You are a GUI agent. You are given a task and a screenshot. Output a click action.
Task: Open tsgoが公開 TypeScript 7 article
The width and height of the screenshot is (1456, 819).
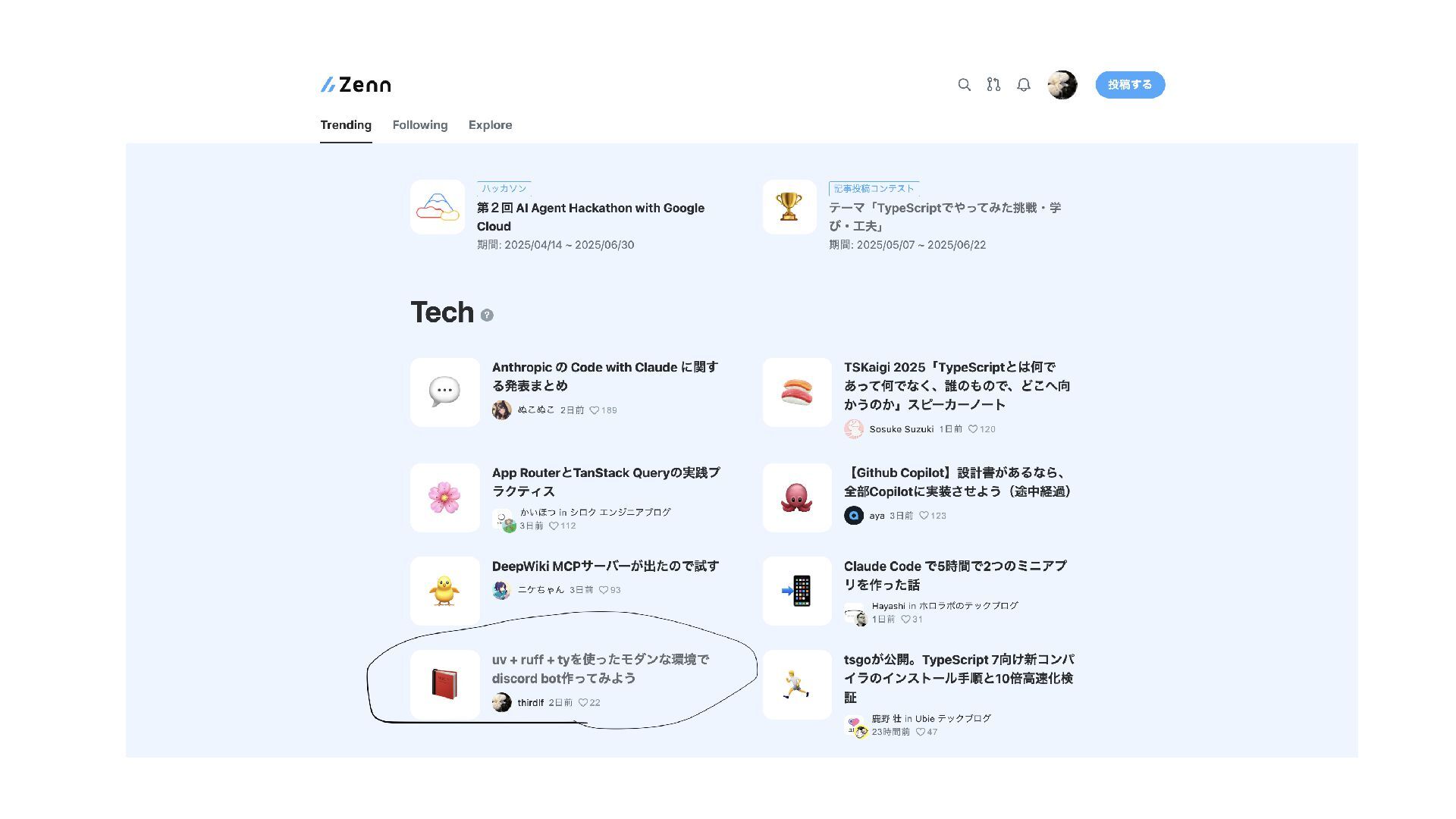pyautogui.click(x=959, y=678)
